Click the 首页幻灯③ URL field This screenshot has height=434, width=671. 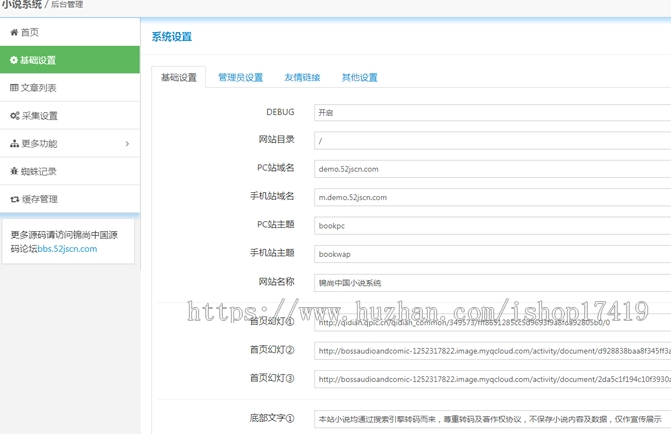point(493,379)
